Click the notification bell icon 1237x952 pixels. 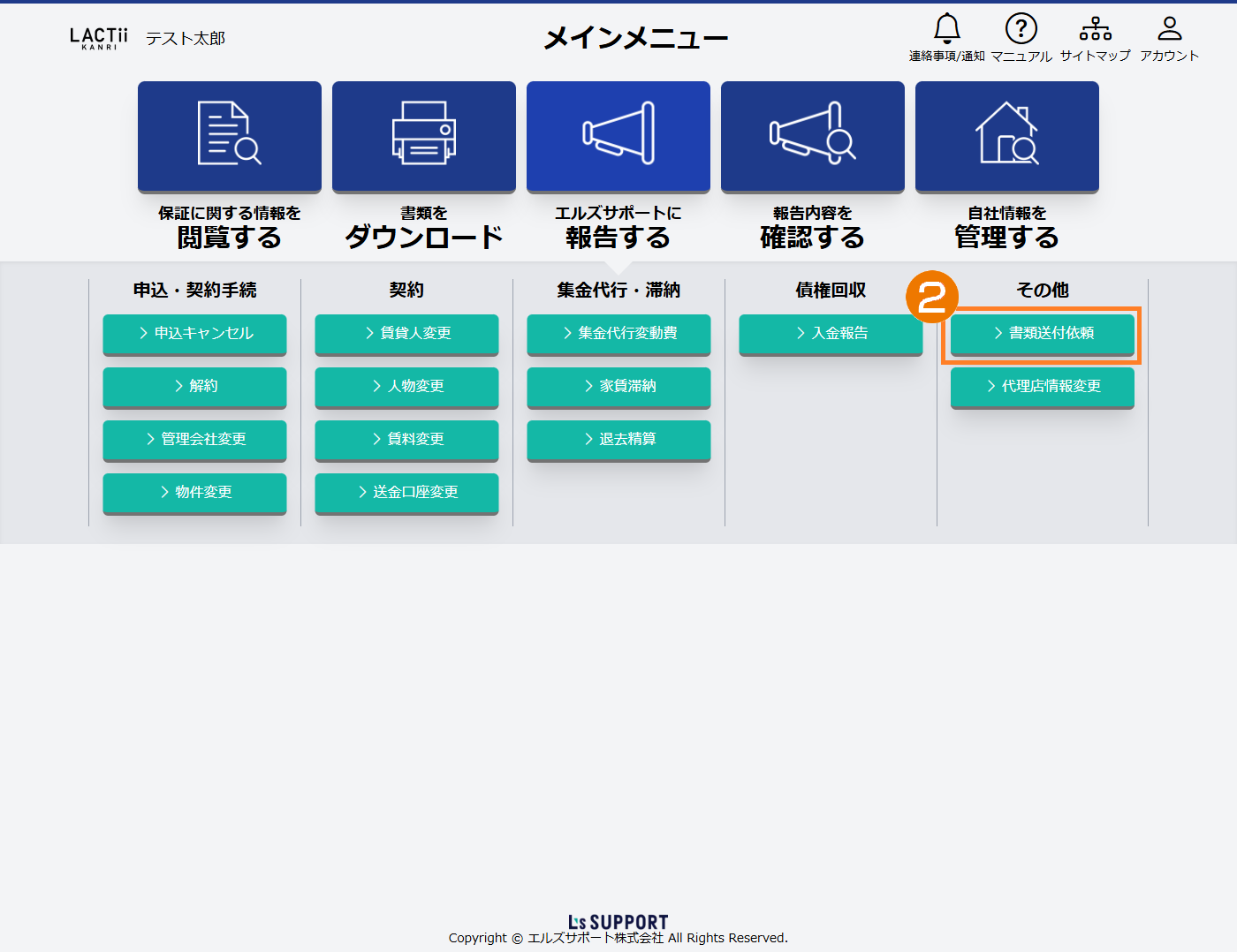[946, 29]
